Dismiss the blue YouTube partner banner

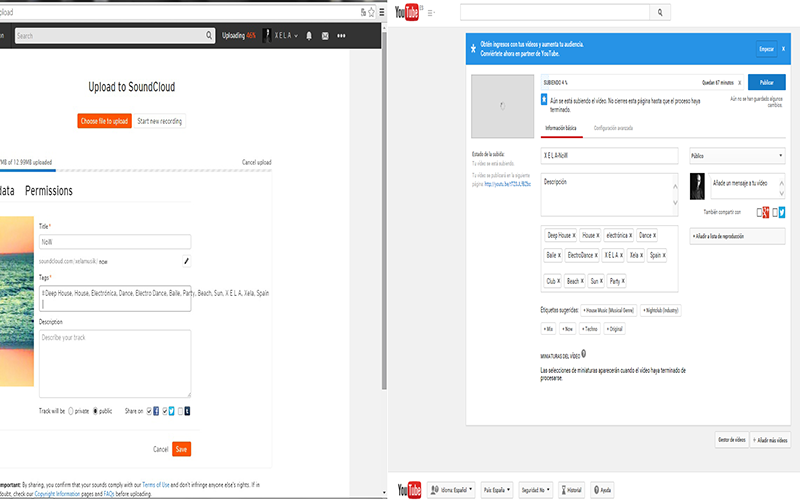[783, 49]
